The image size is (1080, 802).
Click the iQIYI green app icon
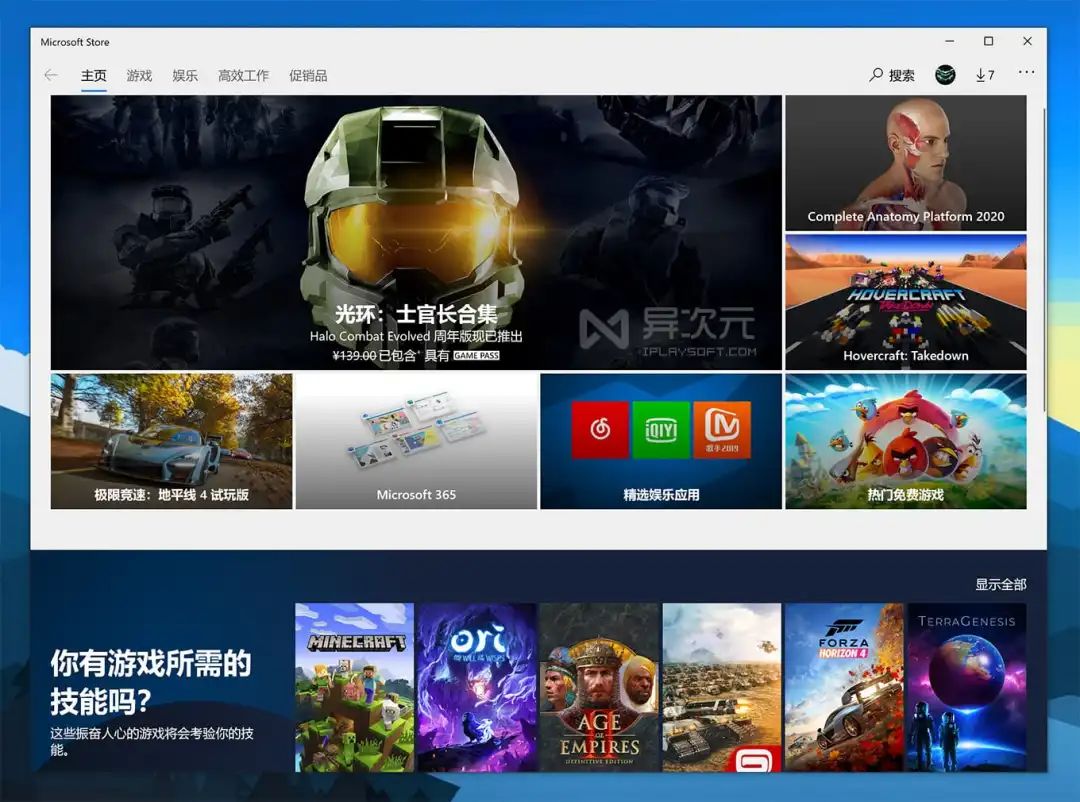tap(661, 430)
